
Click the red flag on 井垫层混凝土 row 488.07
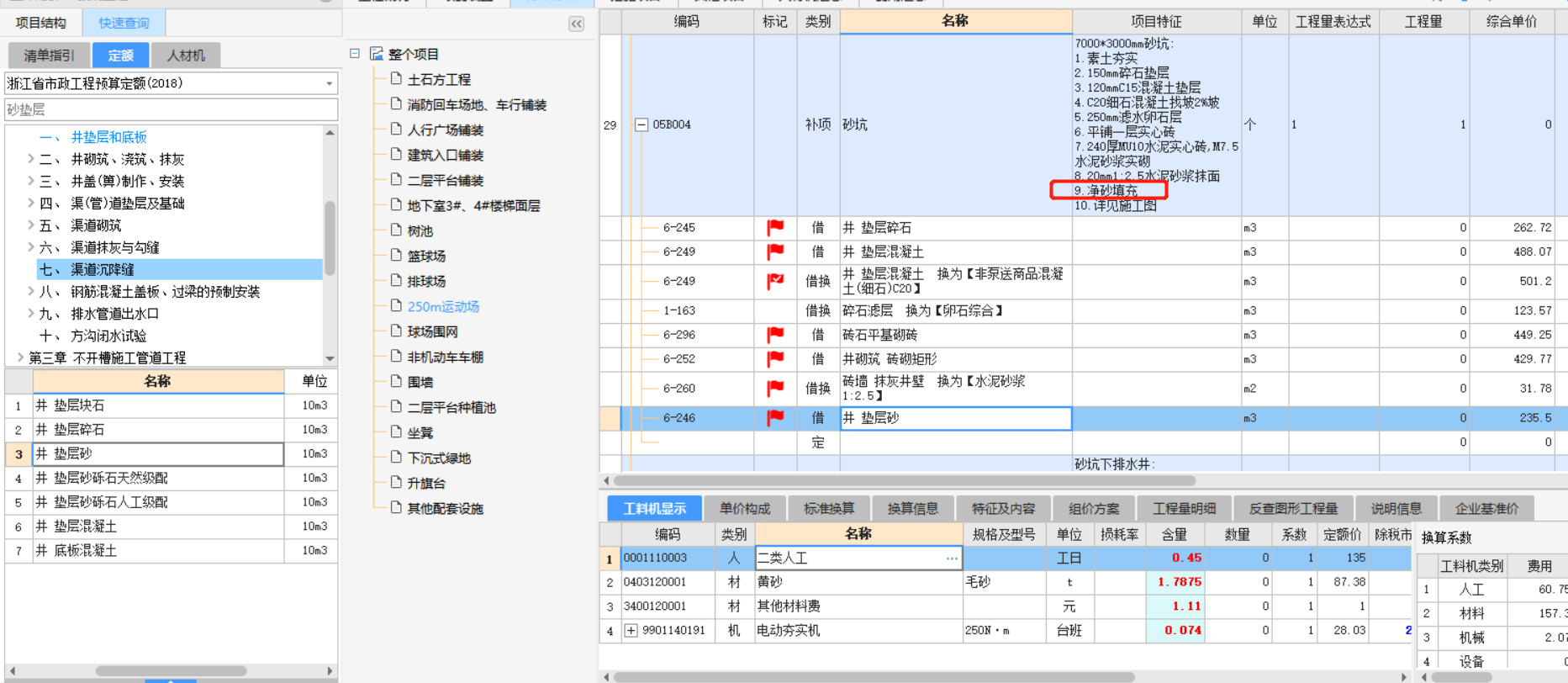775,251
